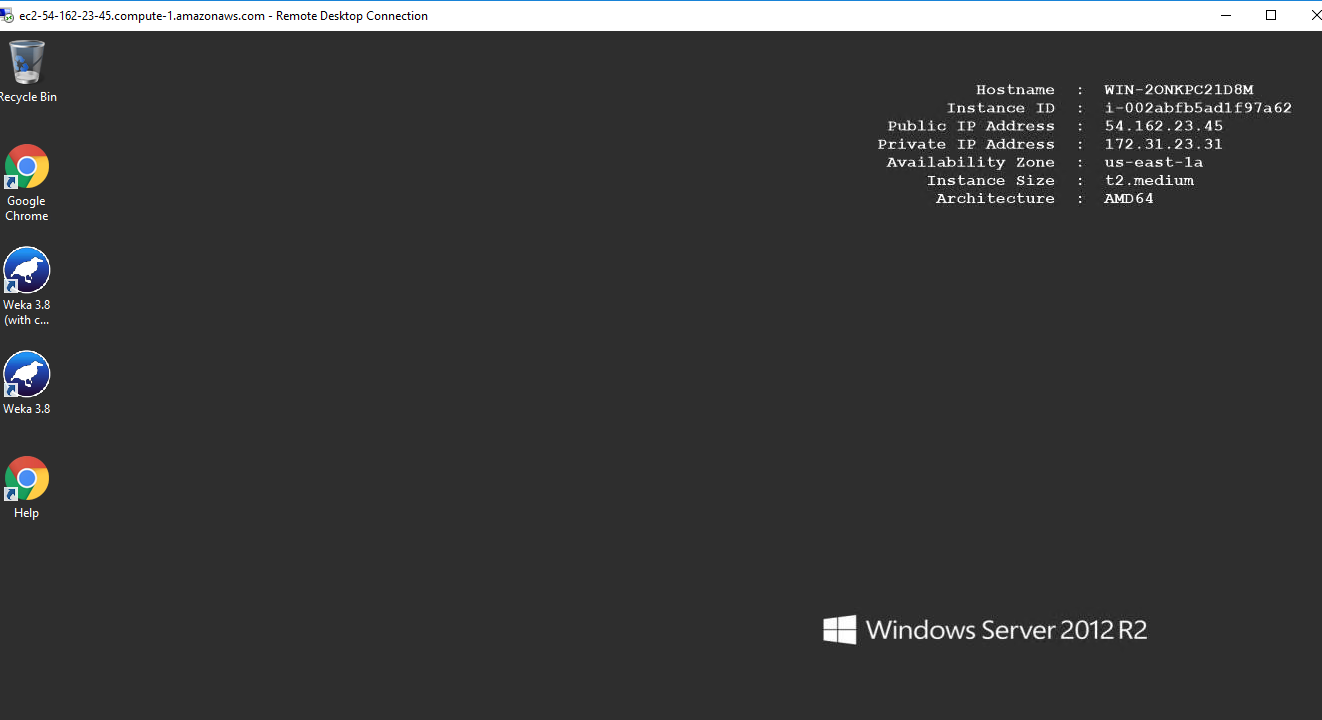Image resolution: width=1322 pixels, height=720 pixels.
Task: Close the Remote Desktop Connection window
Action: click(1312, 15)
